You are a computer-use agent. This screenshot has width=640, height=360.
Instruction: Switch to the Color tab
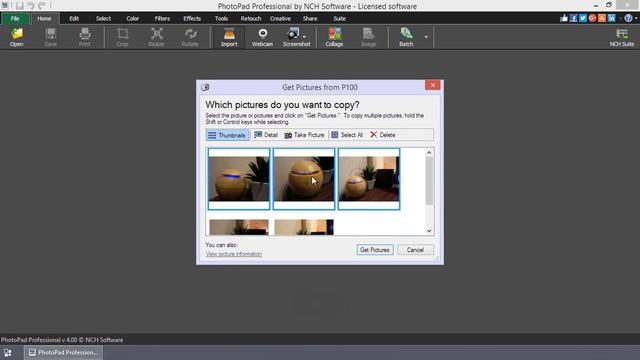point(133,18)
